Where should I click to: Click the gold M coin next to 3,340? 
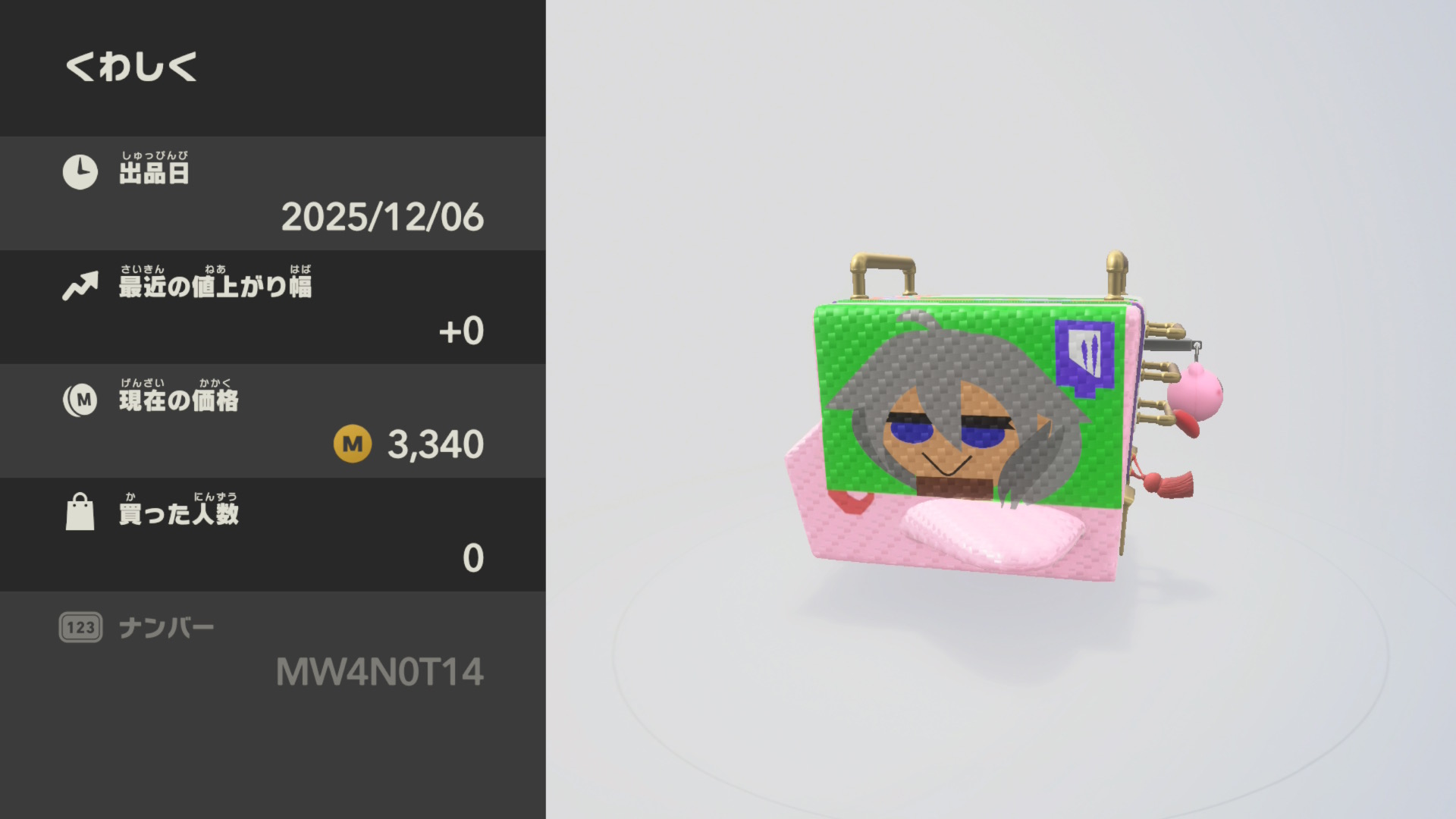[353, 444]
